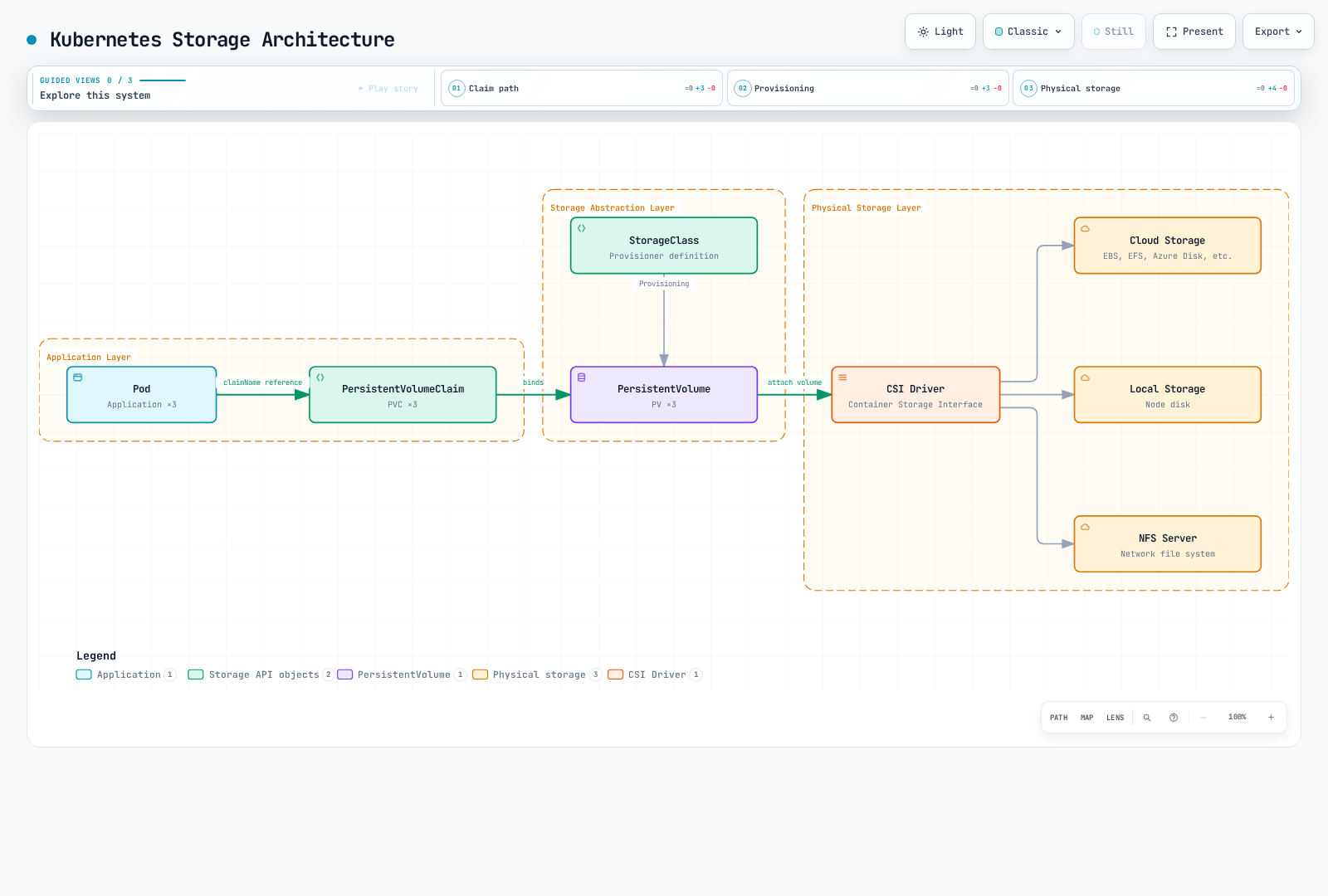Image resolution: width=1328 pixels, height=896 pixels.
Task: Open the diagram search magnifier
Action: [1147, 718]
